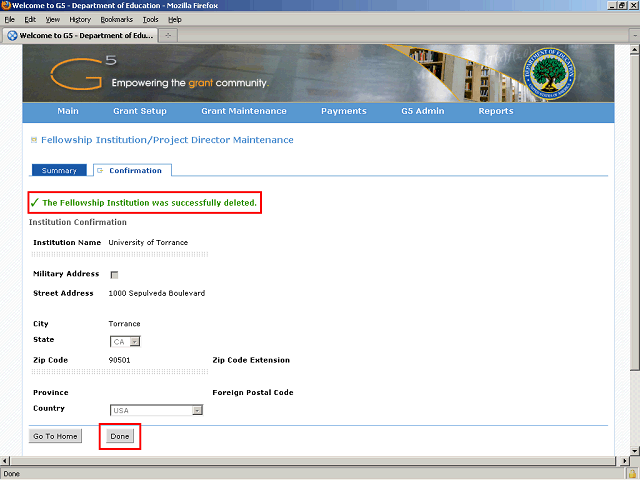Click the 1000 Sepulveda Boulevard address
Viewport: 640px width, 480px height.
pyautogui.click(x=157, y=293)
